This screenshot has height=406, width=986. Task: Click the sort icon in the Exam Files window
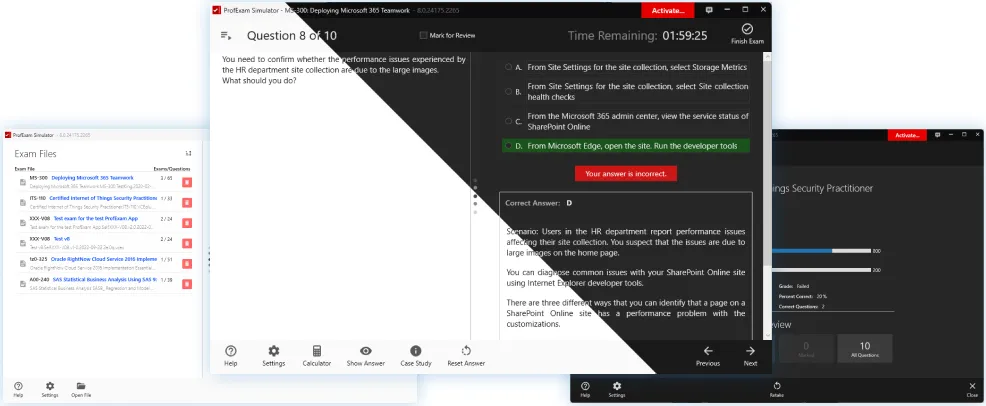(x=188, y=153)
